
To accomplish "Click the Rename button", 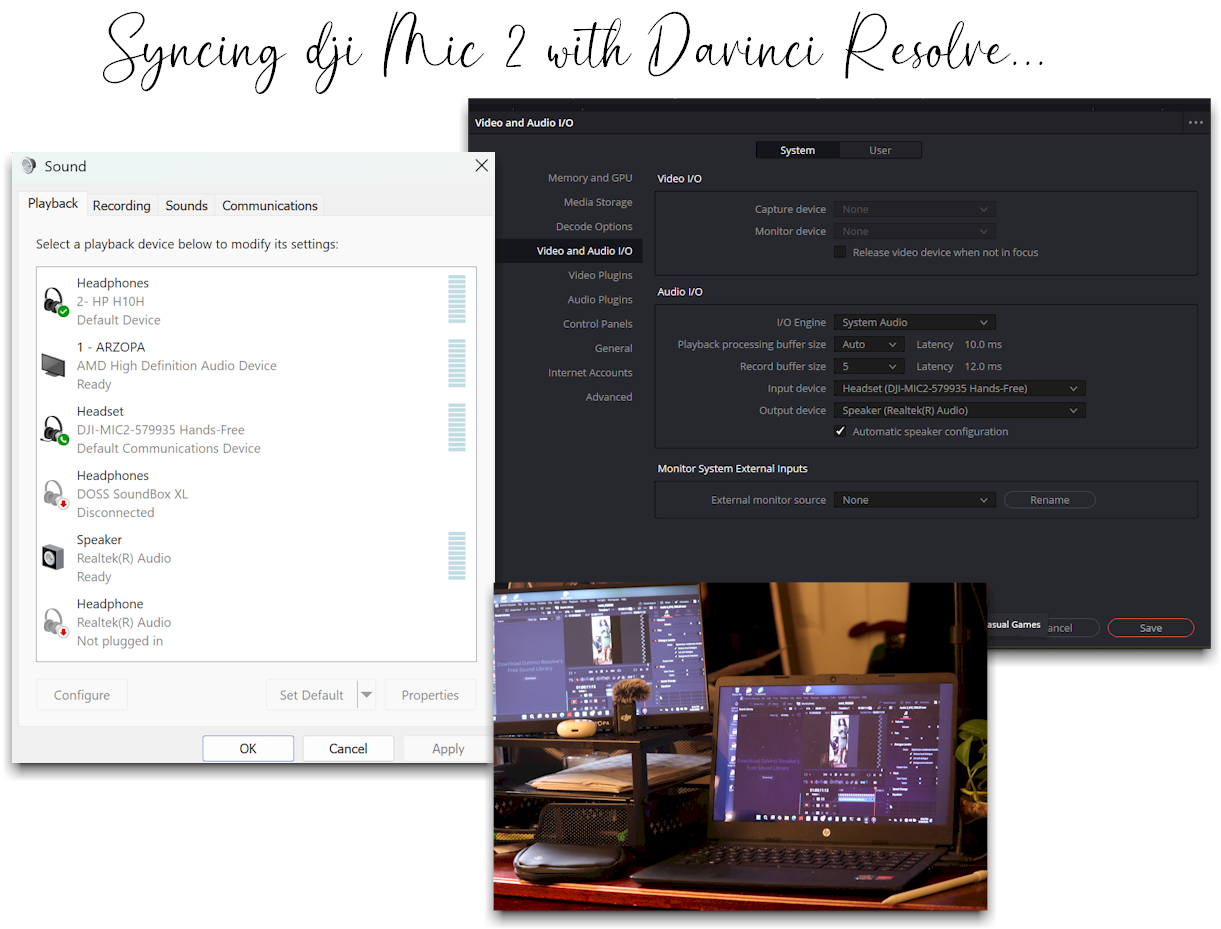I will click(x=1050, y=500).
